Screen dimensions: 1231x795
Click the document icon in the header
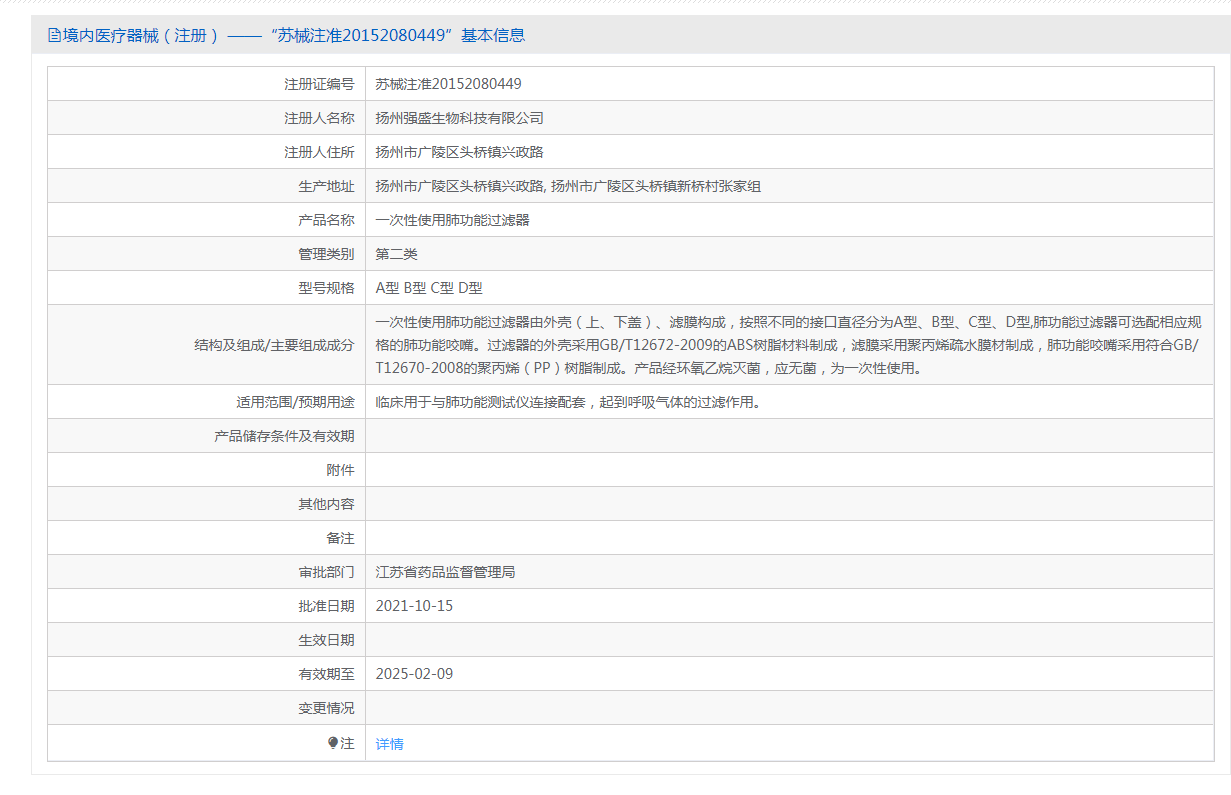coord(54,36)
